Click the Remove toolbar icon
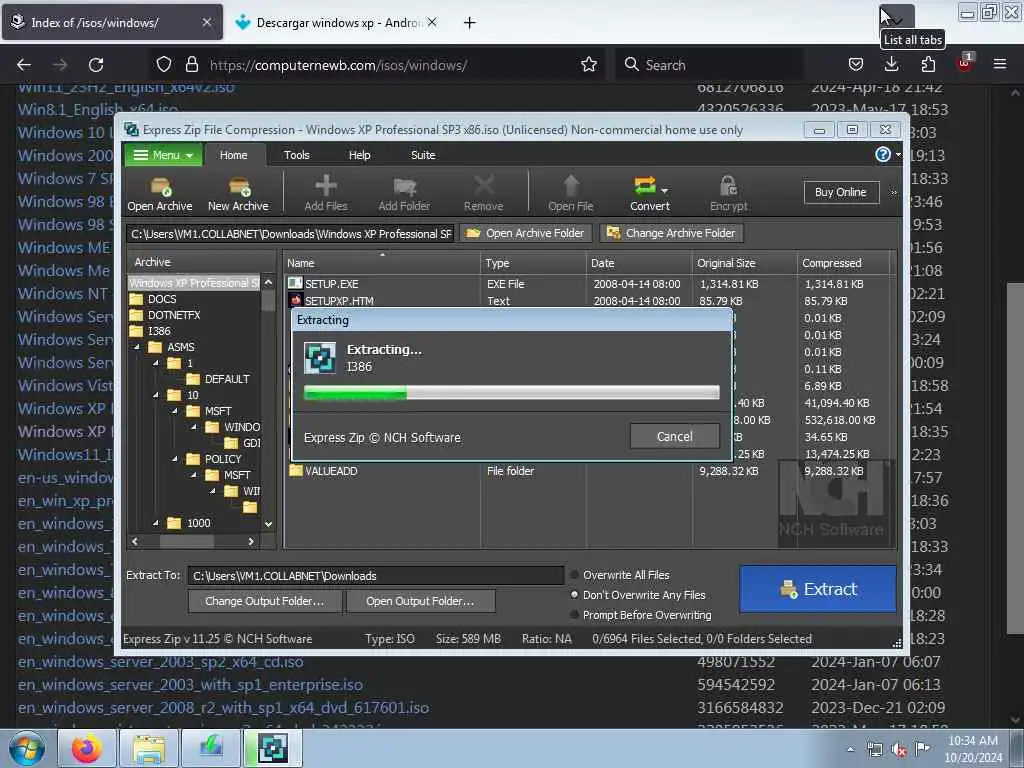This screenshot has height=768, width=1024. 483,193
